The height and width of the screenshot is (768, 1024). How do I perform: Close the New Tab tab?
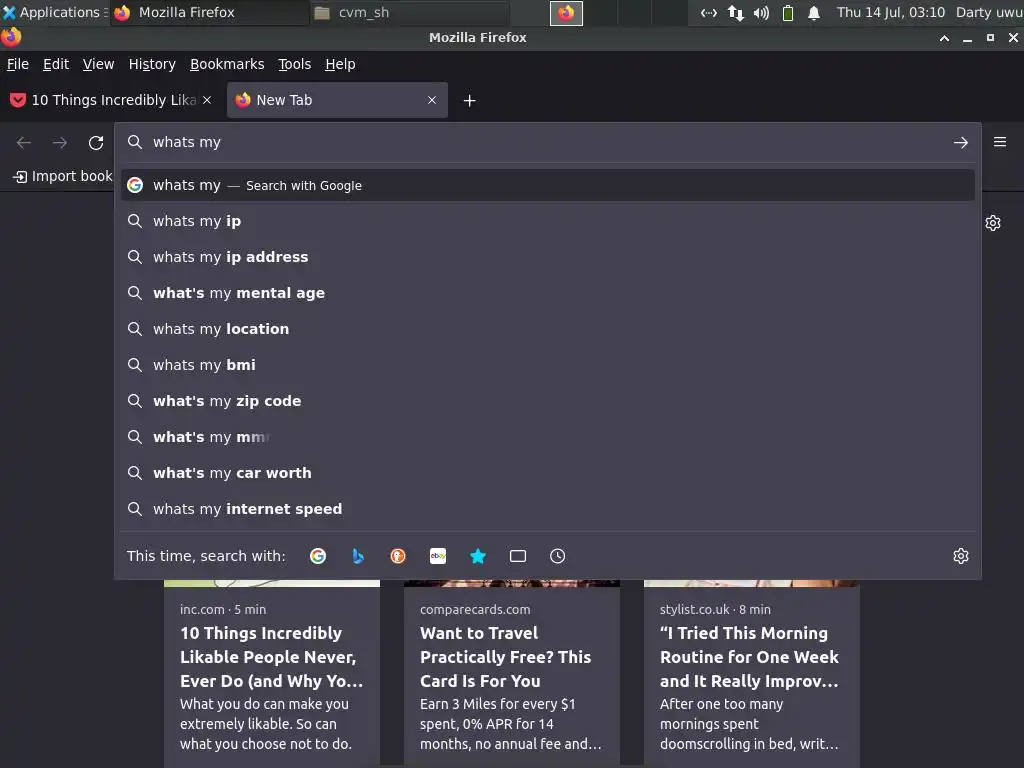point(432,100)
